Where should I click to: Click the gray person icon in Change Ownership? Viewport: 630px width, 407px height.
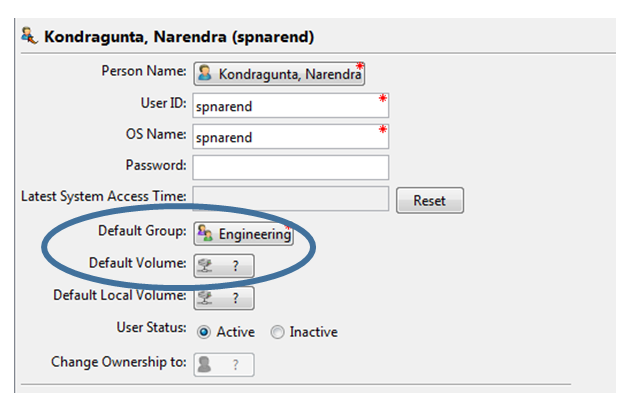[x=205, y=364]
